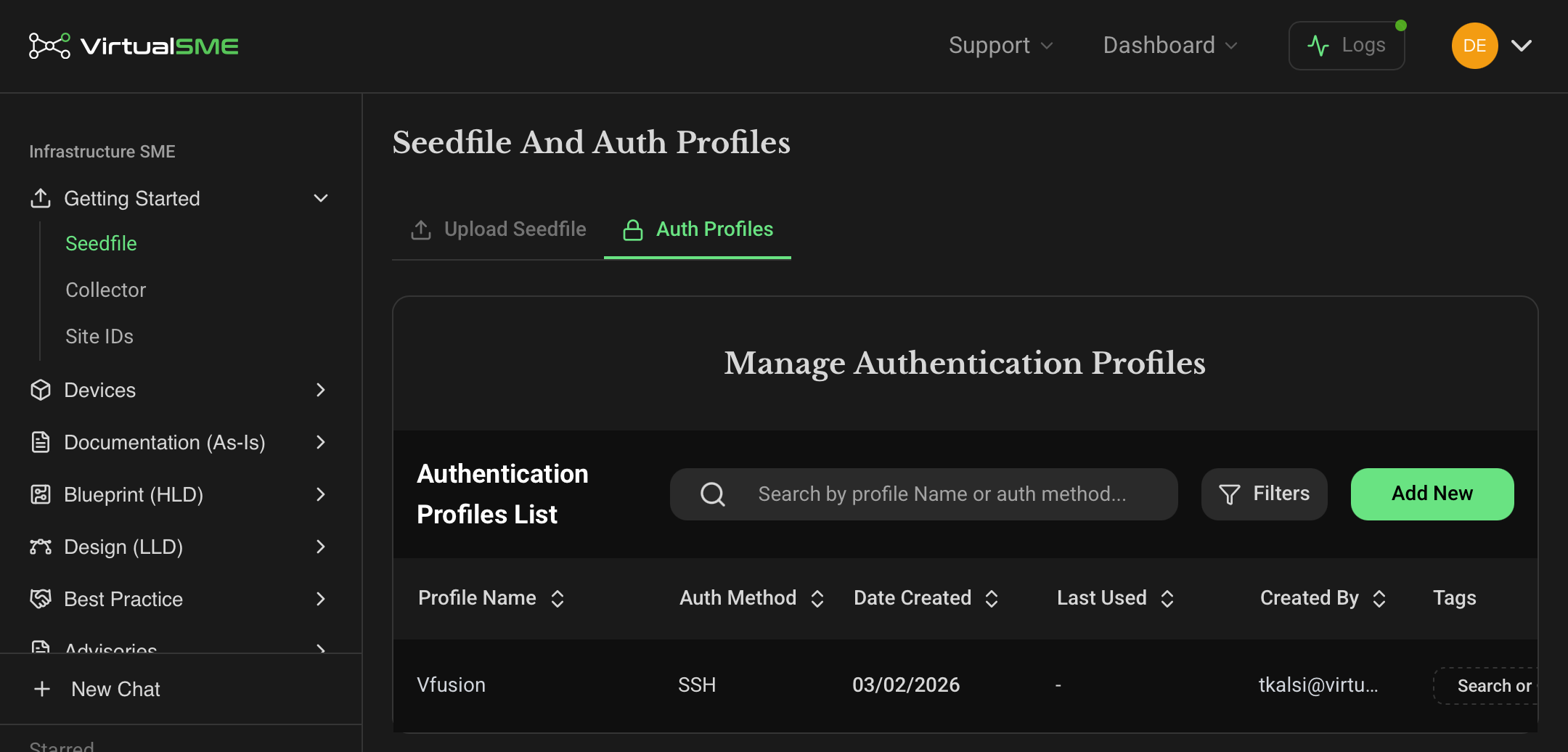Collapse the Getting Started section

coord(321,198)
